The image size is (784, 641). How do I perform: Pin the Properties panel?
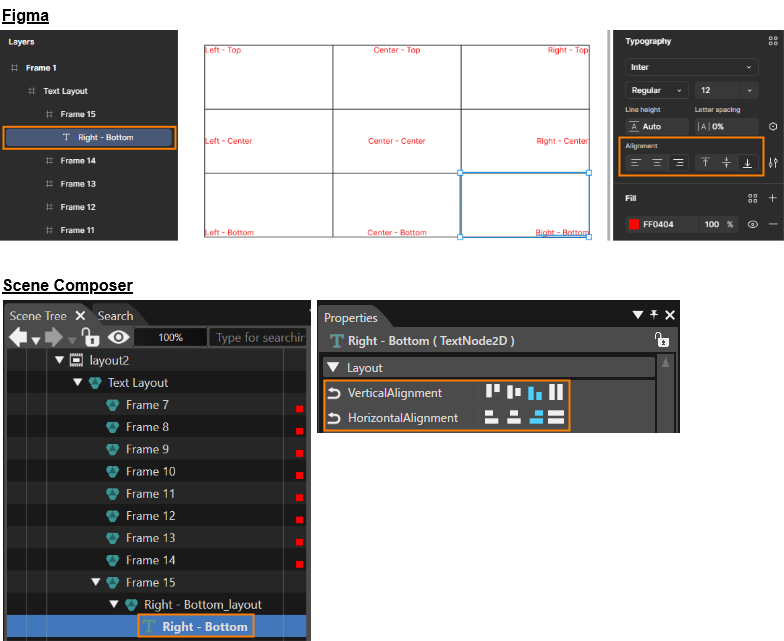(x=654, y=314)
